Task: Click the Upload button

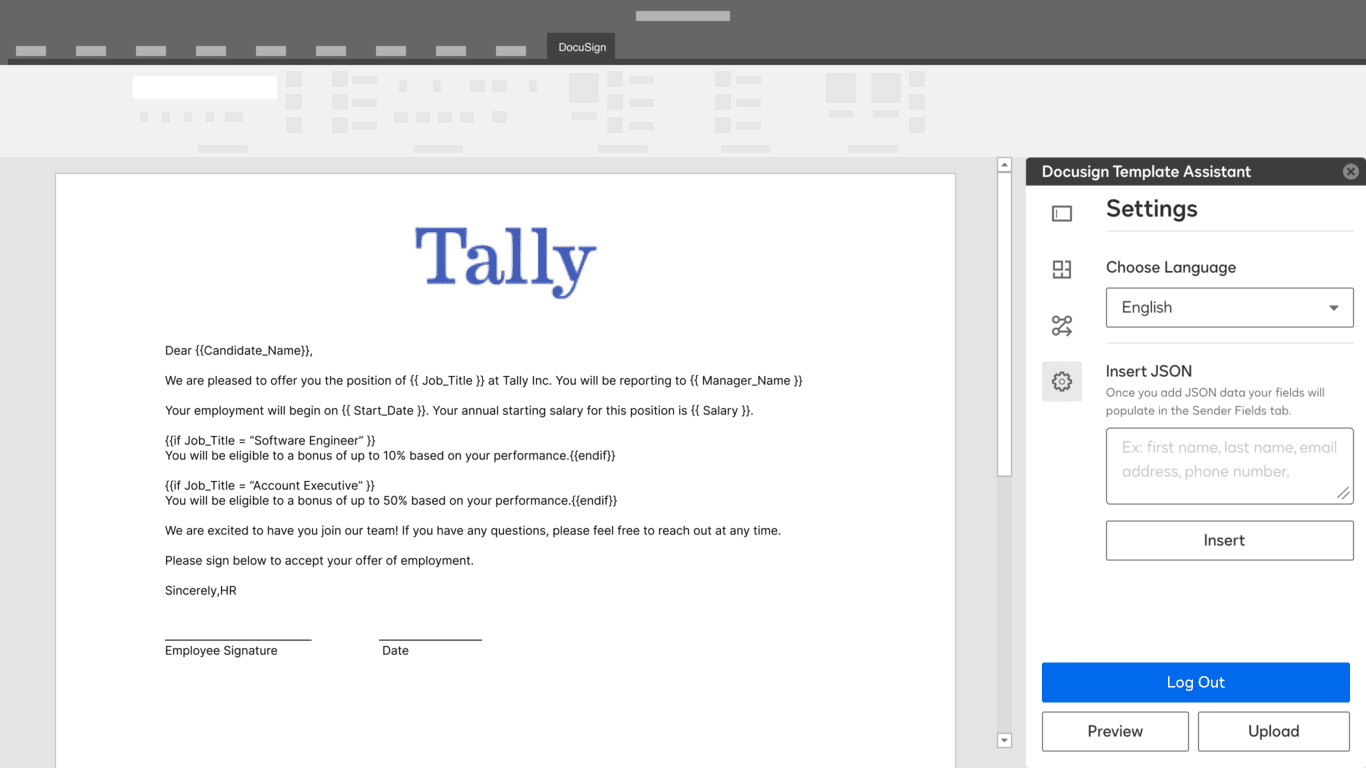Action: click(1273, 731)
